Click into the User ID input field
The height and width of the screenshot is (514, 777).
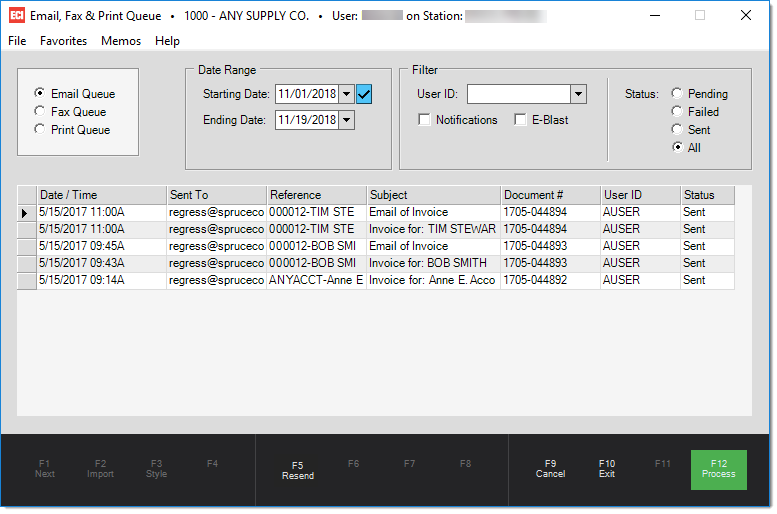point(519,94)
